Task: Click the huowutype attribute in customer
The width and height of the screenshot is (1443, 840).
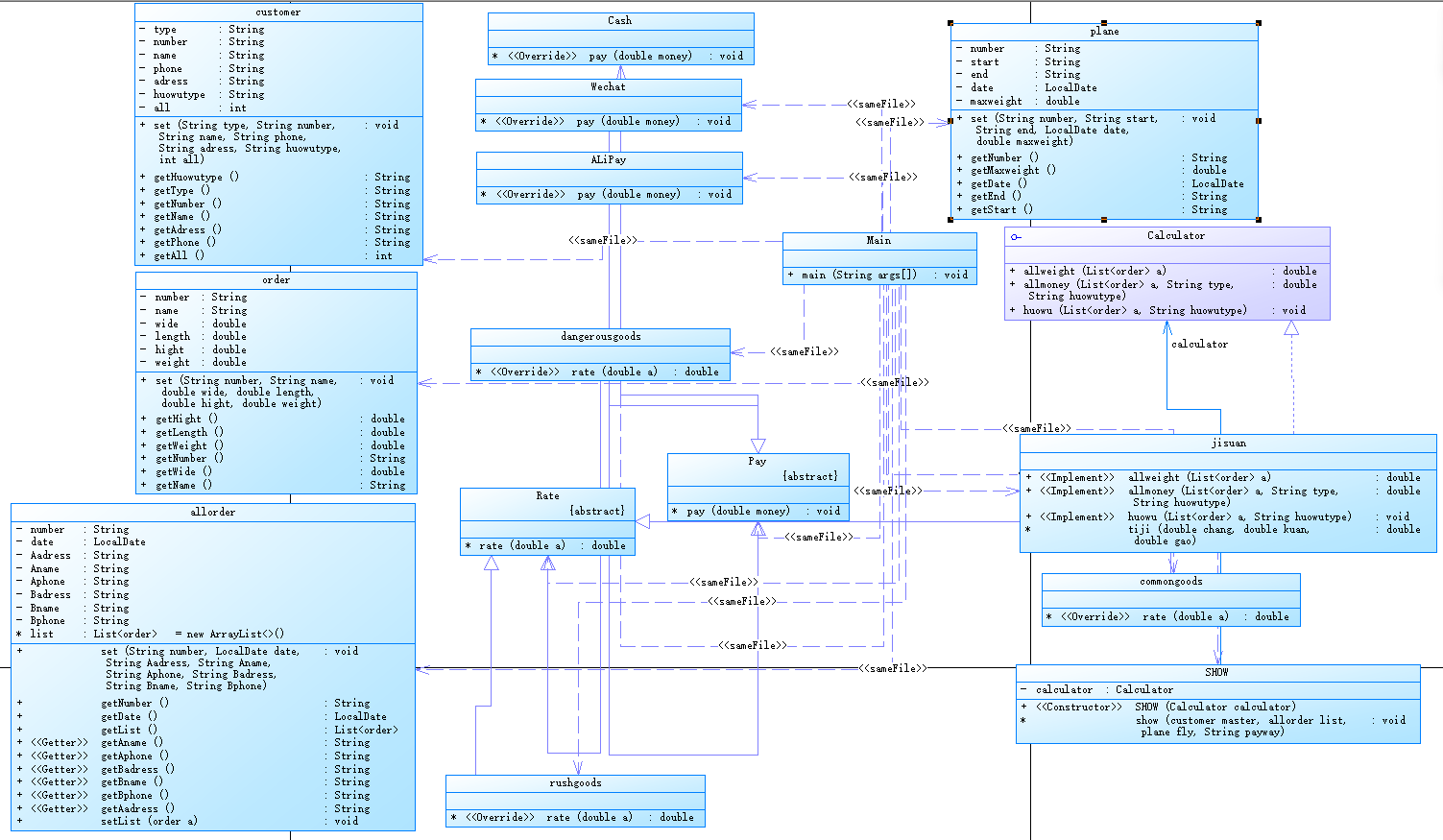Action: pos(202,94)
